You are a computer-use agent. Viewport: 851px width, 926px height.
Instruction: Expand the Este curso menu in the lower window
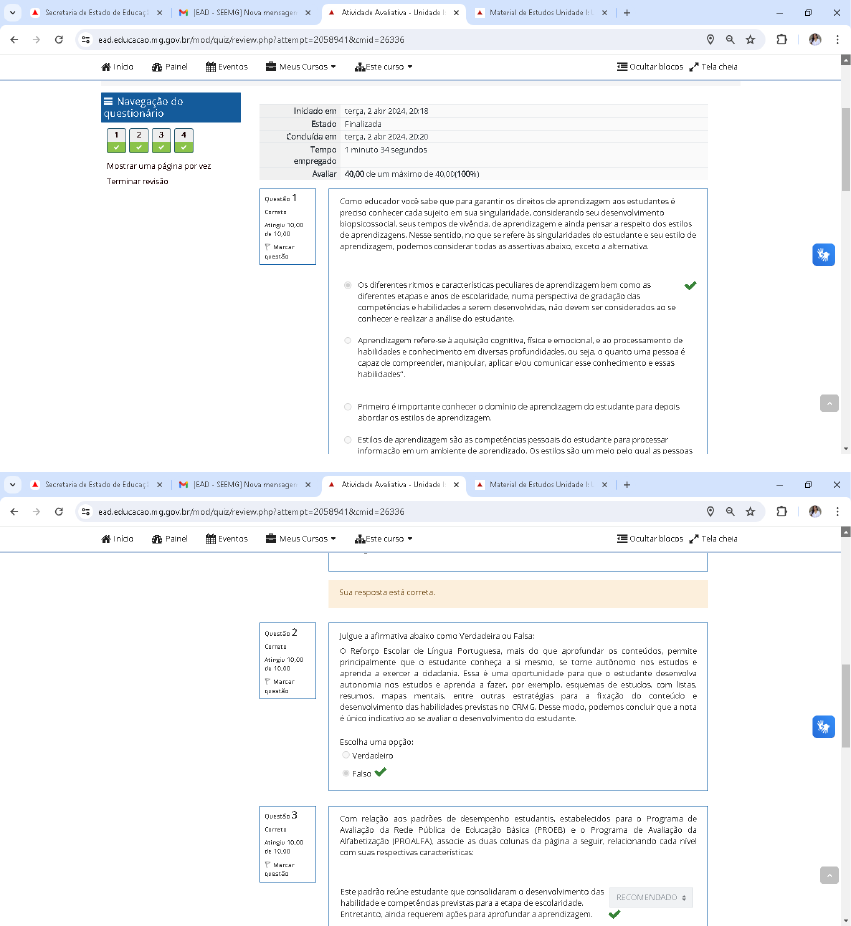[383, 539]
